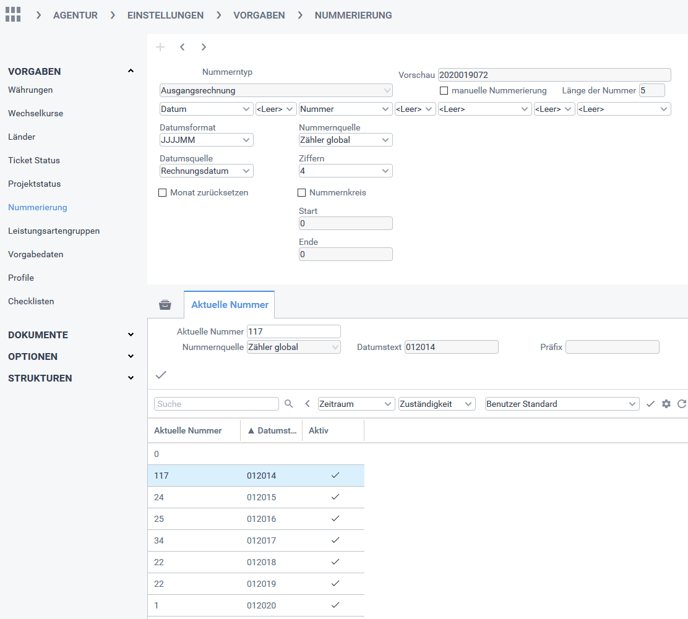Open the Datumsformat JJJJMM dropdown

coord(206,140)
